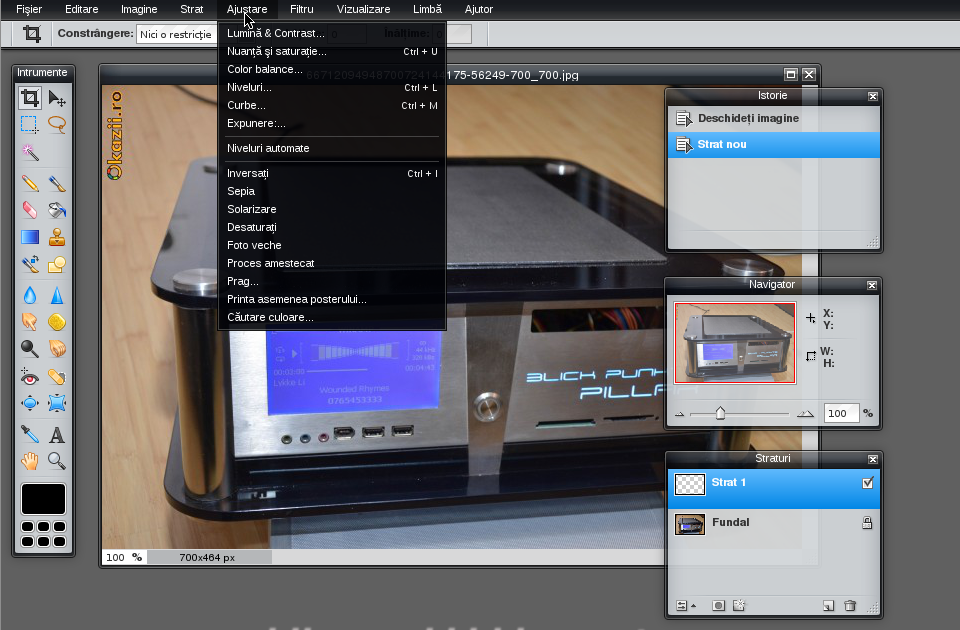
Task: Select the Spot Heal bandage tool
Action: 57,377
